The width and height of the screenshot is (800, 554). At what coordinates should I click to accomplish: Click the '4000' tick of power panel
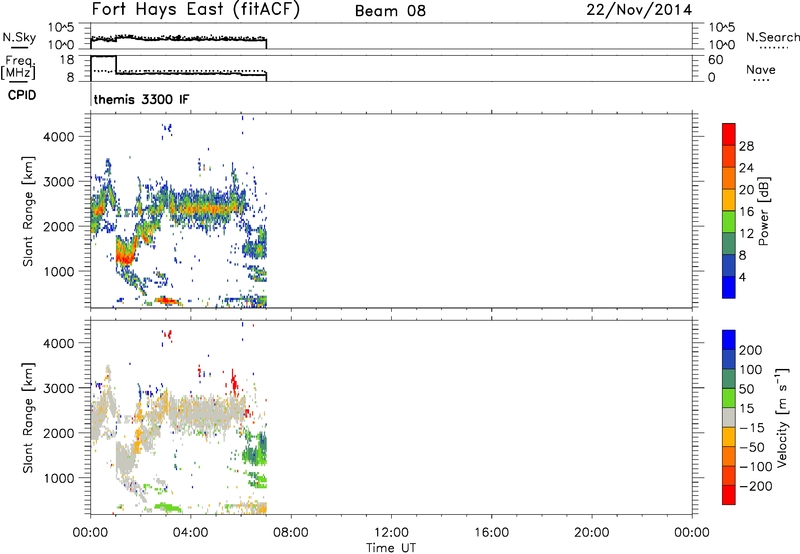tap(59, 137)
